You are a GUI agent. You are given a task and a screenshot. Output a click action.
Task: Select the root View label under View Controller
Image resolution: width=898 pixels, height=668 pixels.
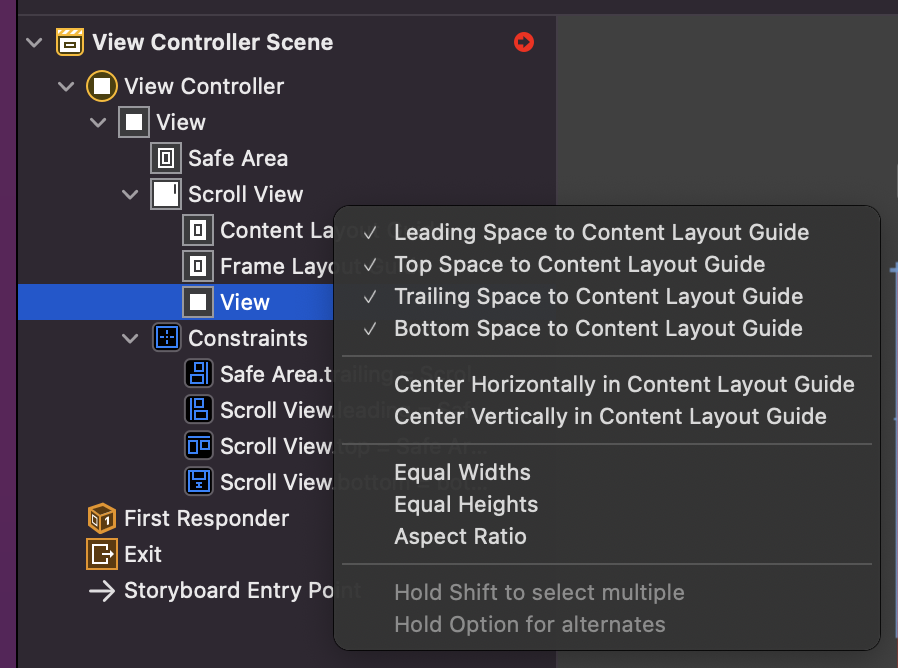point(180,122)
